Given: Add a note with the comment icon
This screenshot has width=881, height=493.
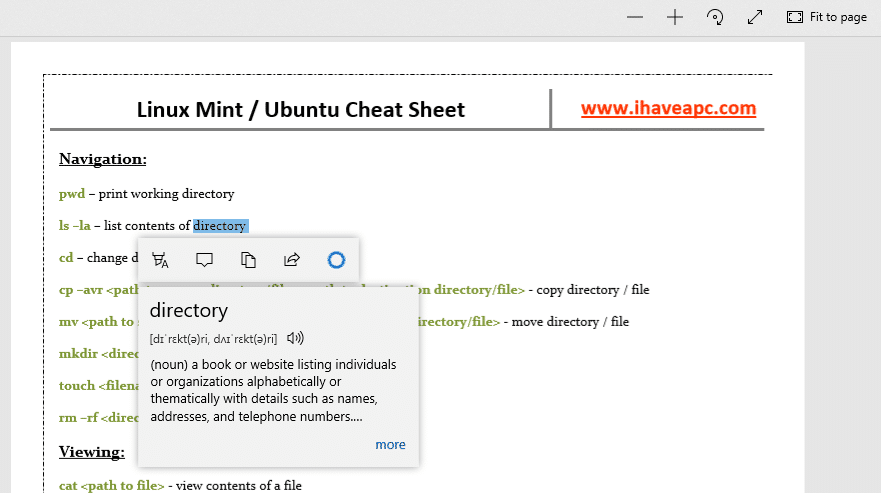Looking at the screenshot, I should coord(204,260).
